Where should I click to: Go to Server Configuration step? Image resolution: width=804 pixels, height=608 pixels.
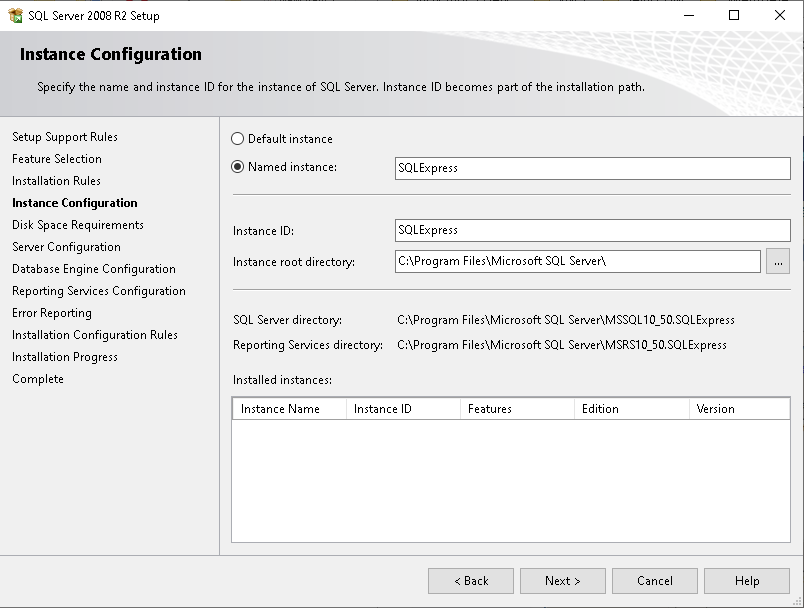point(67,247)
